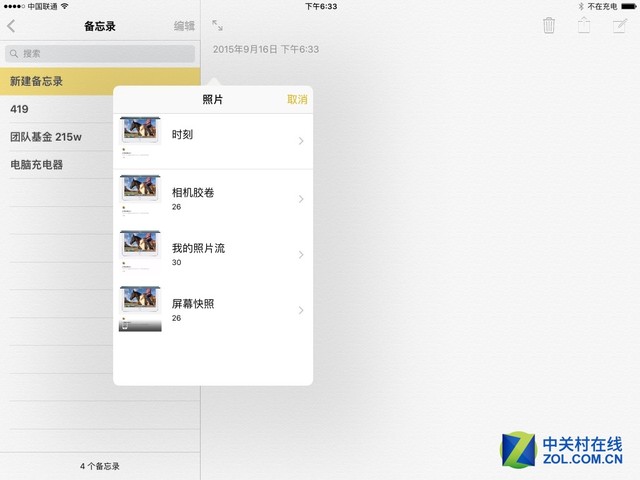Cancel the photo picker with 取消
This screenshot has width=640, height=480.
click(x=297, y=99)
